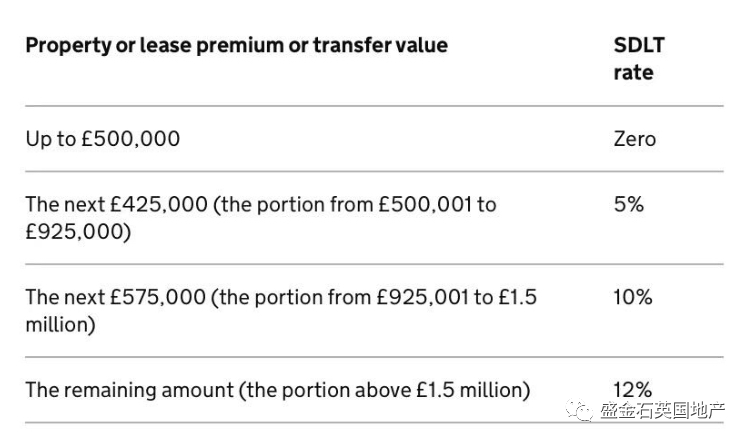Screen dimensions: 750x443
Task: Select the 'SDLT rate' column header
Action: pyautogui.click(x=639, y=59)
